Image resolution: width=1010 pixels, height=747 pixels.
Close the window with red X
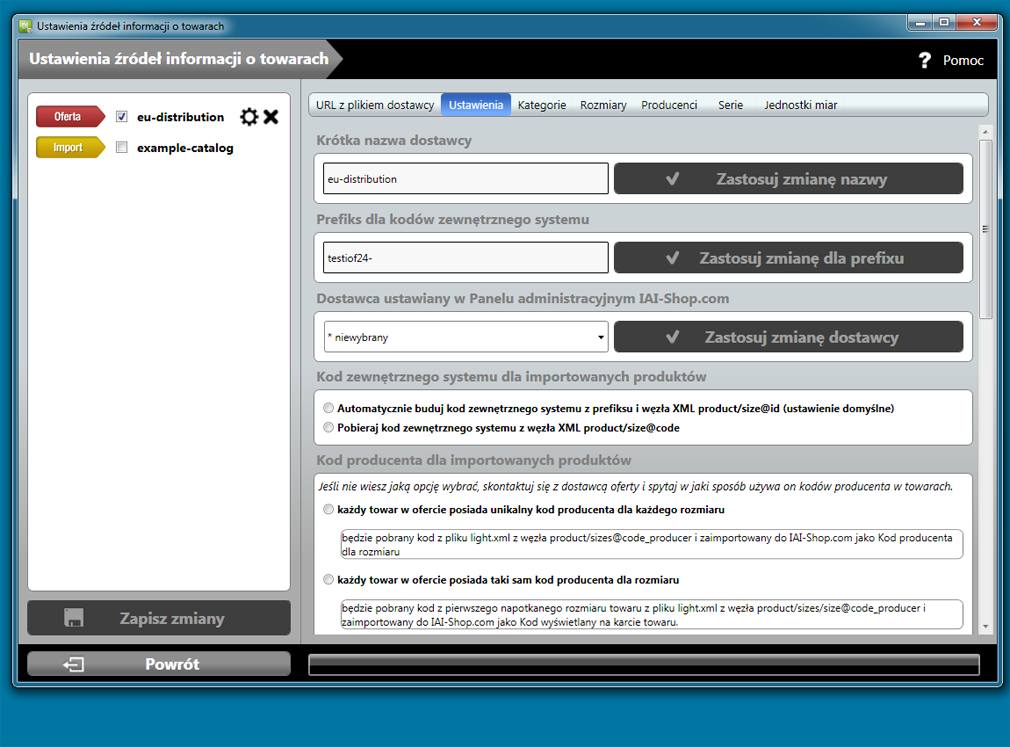[x=977, y=23]
